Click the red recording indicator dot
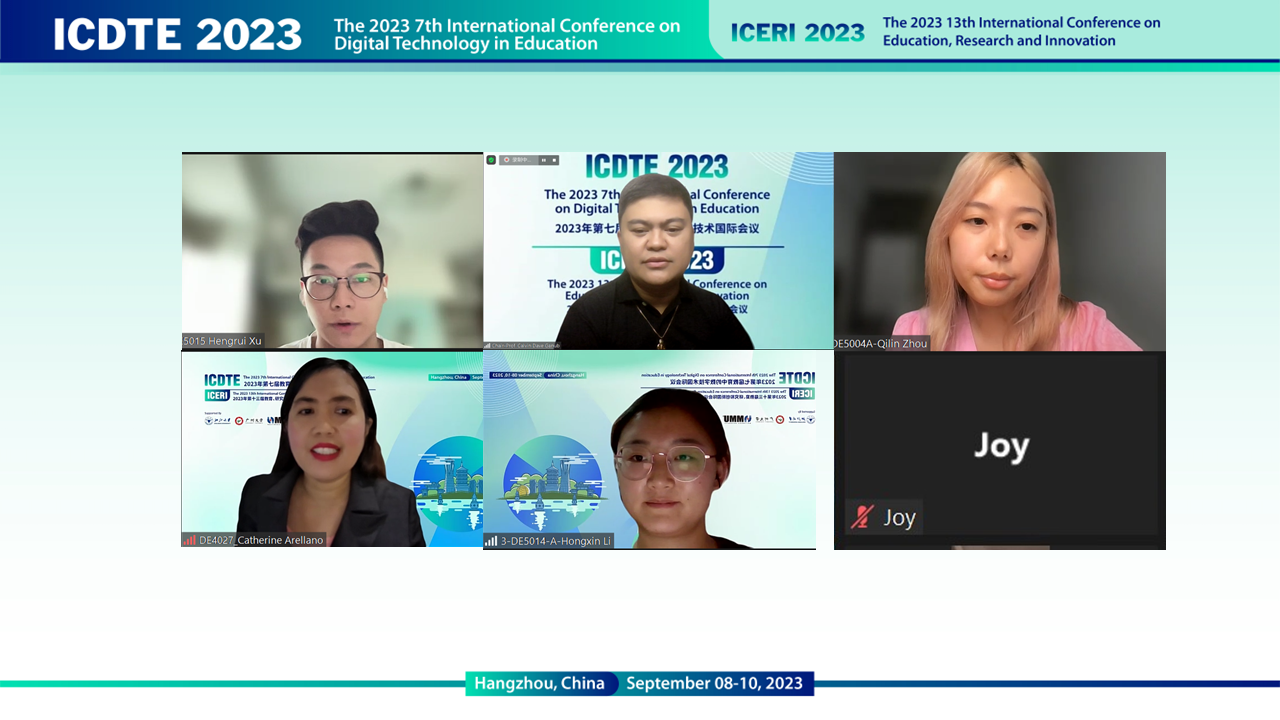Image resolution: width=1280 pixels, height=720 pixels. (x=507, y=160)
